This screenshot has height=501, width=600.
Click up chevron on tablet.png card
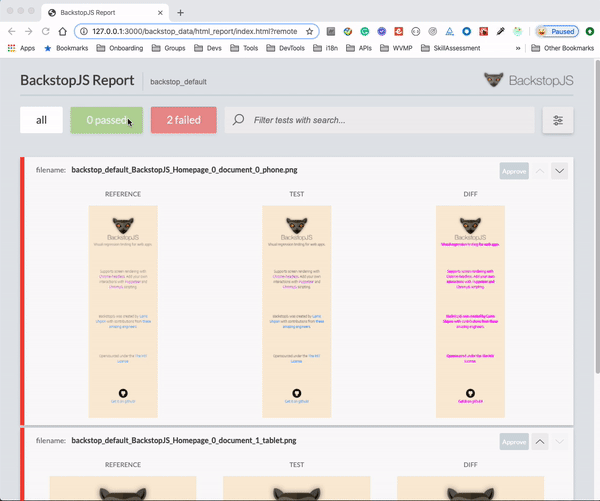(540, 442)
